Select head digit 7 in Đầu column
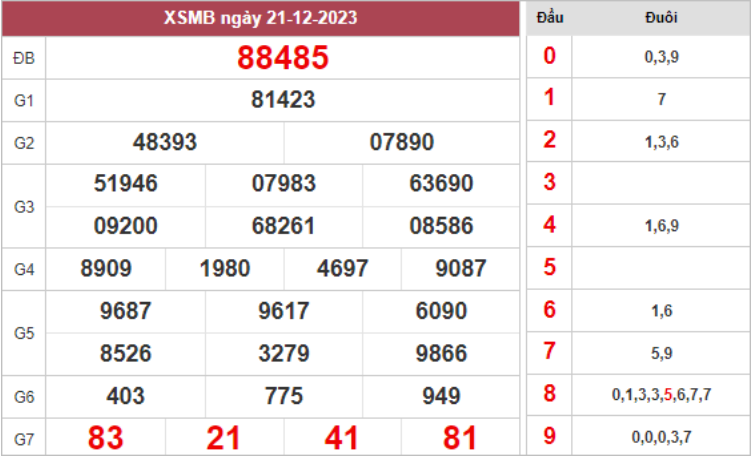This screenshot has width=754, height=459. pyautogui.click(x=550, y=351)
